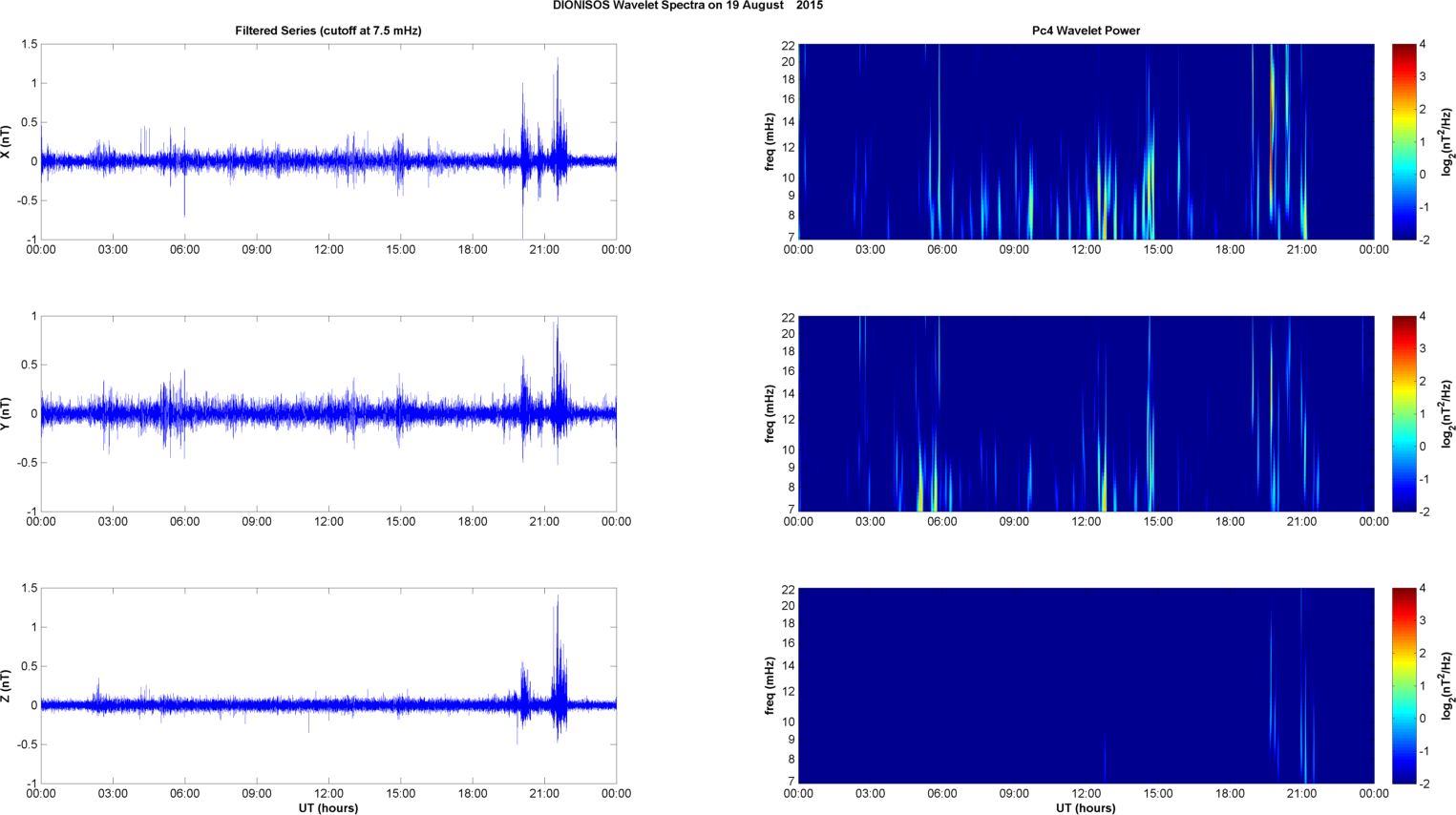Click 'freq (mHz)' label of the bottom spectrogram
This screenshot has width=1456, height=815.
770,686
